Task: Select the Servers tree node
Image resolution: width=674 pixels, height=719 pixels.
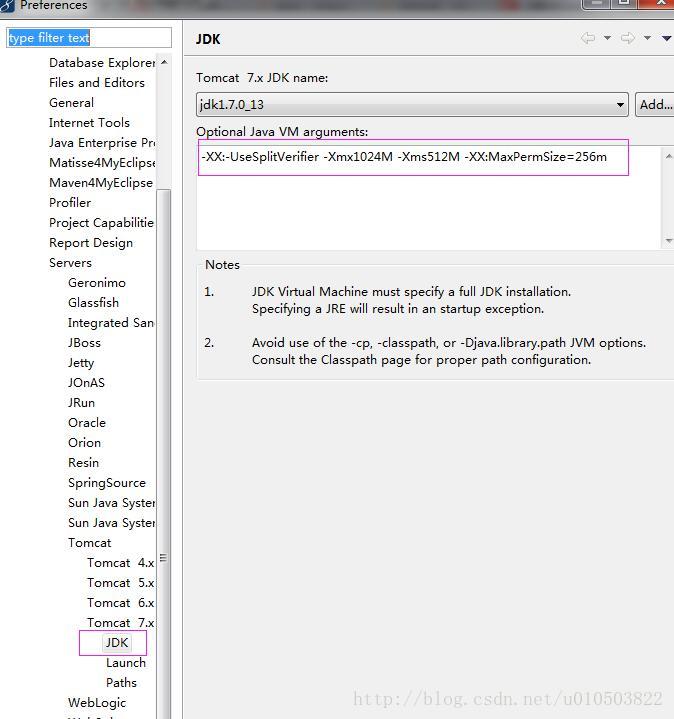Action: pos(70,263)
